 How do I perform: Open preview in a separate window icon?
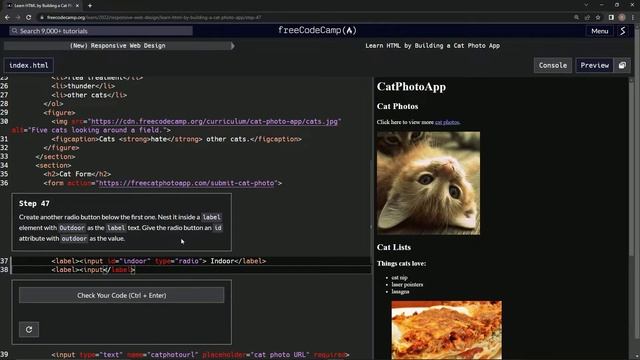[x=622, y=65]
